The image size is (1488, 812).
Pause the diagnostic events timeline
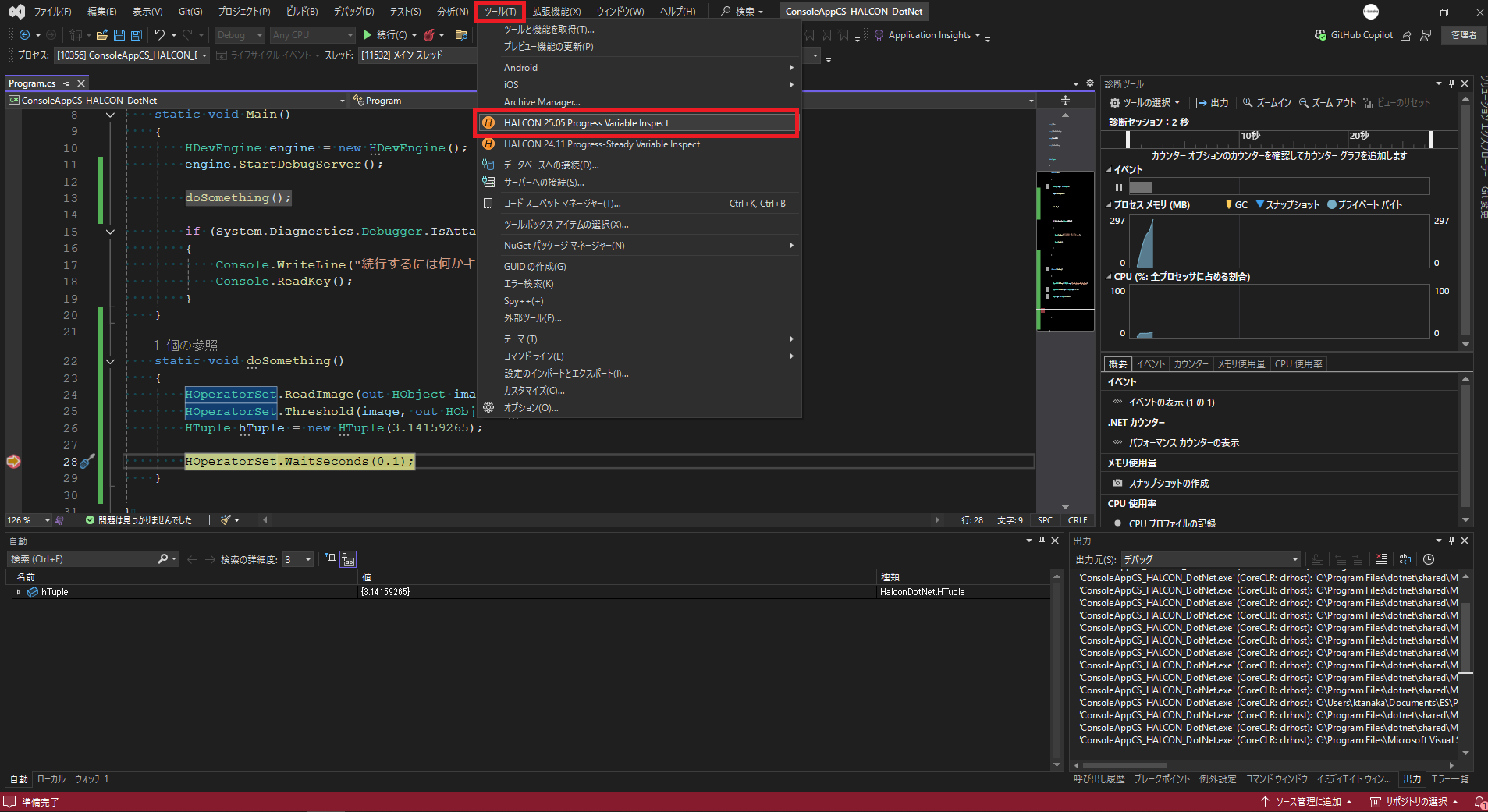(1119, 187)
